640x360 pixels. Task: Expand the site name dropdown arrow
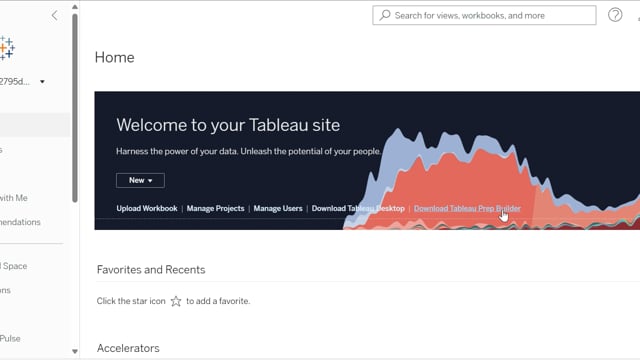click(42, 82)
